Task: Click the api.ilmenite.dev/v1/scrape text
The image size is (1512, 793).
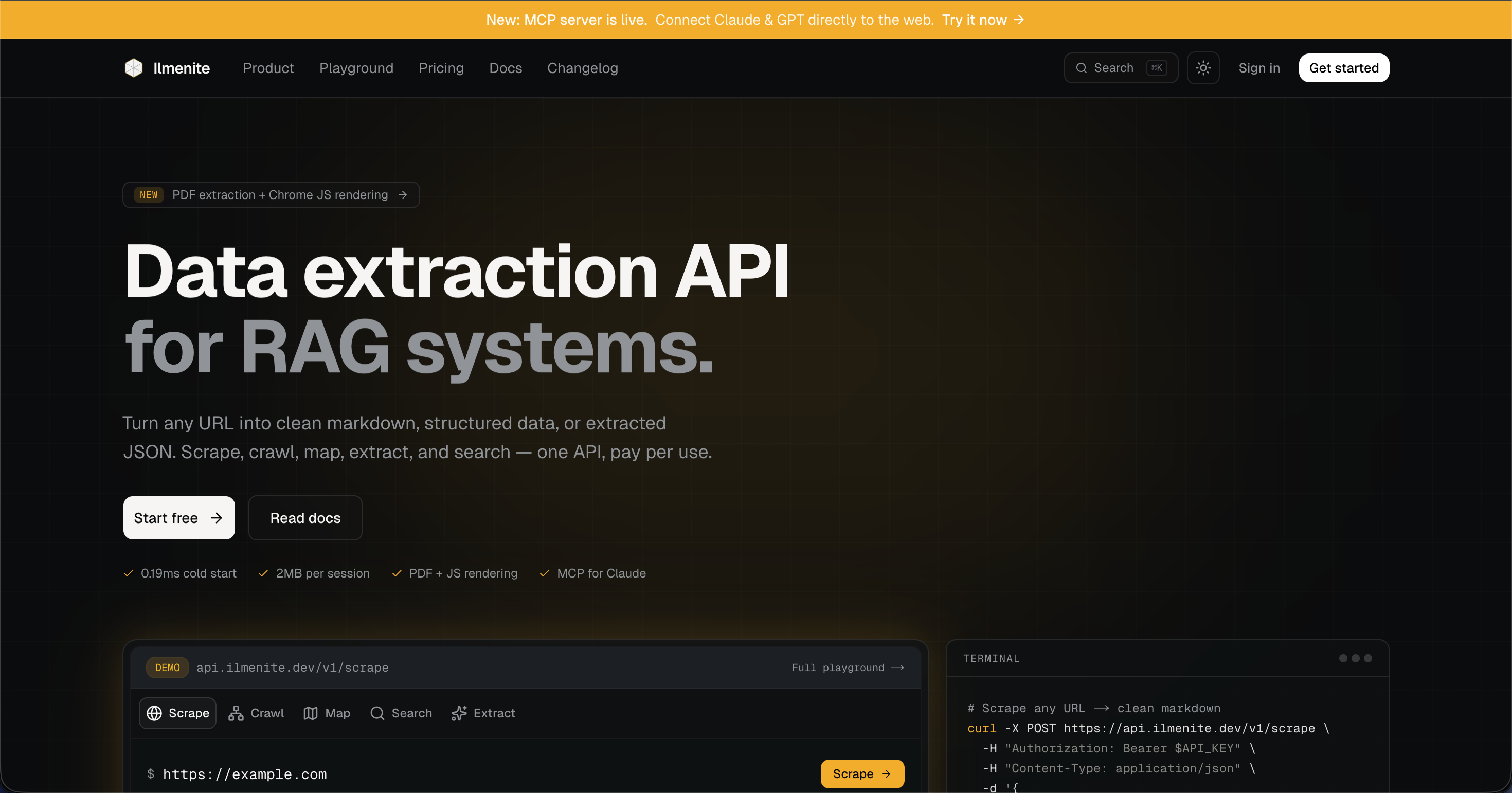Action: [292, 668]
